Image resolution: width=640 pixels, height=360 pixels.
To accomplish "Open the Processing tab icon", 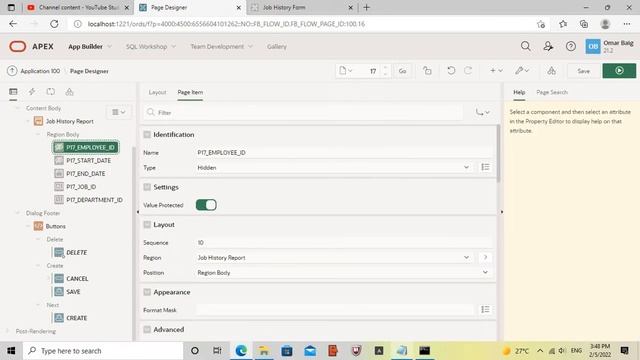I will pyautogui.click(x=51, y=92).
